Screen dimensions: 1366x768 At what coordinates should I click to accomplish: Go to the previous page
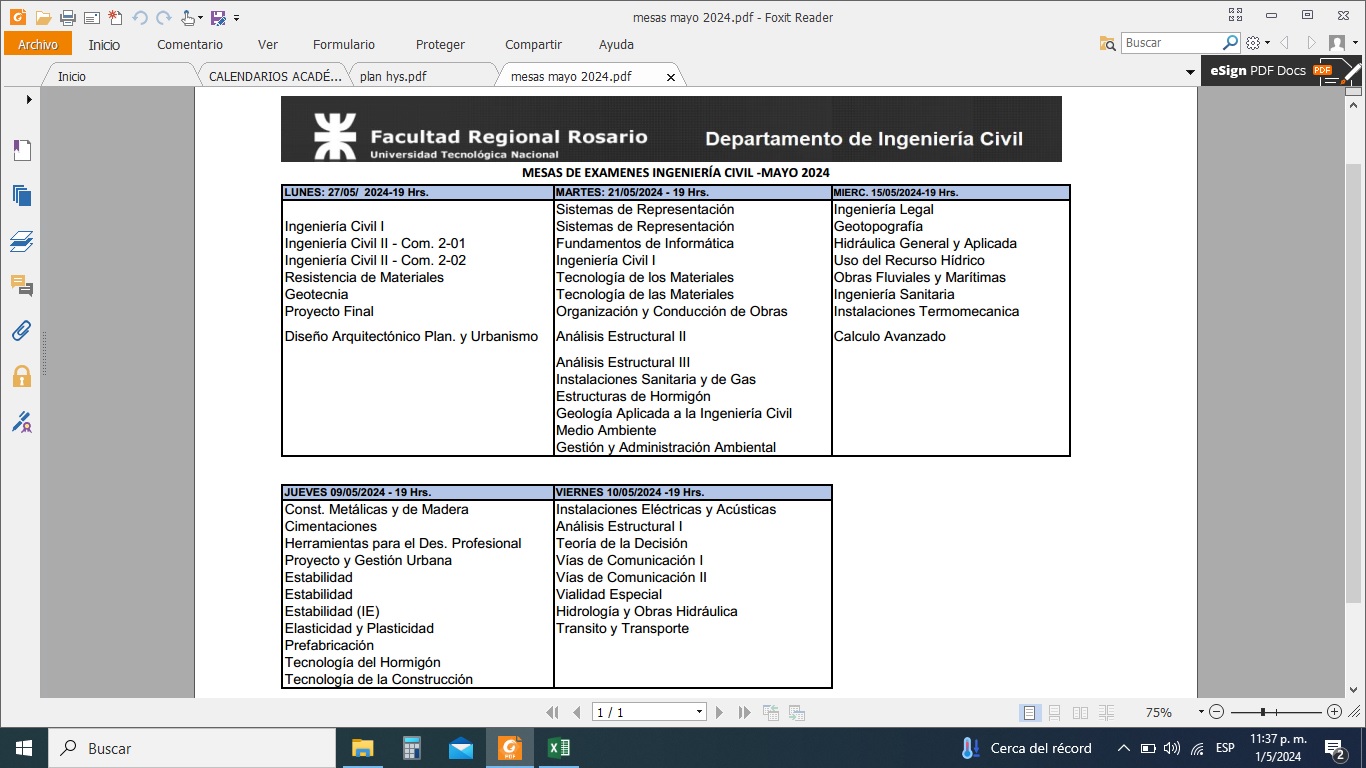pyautogui.click(x=576, y=712)
